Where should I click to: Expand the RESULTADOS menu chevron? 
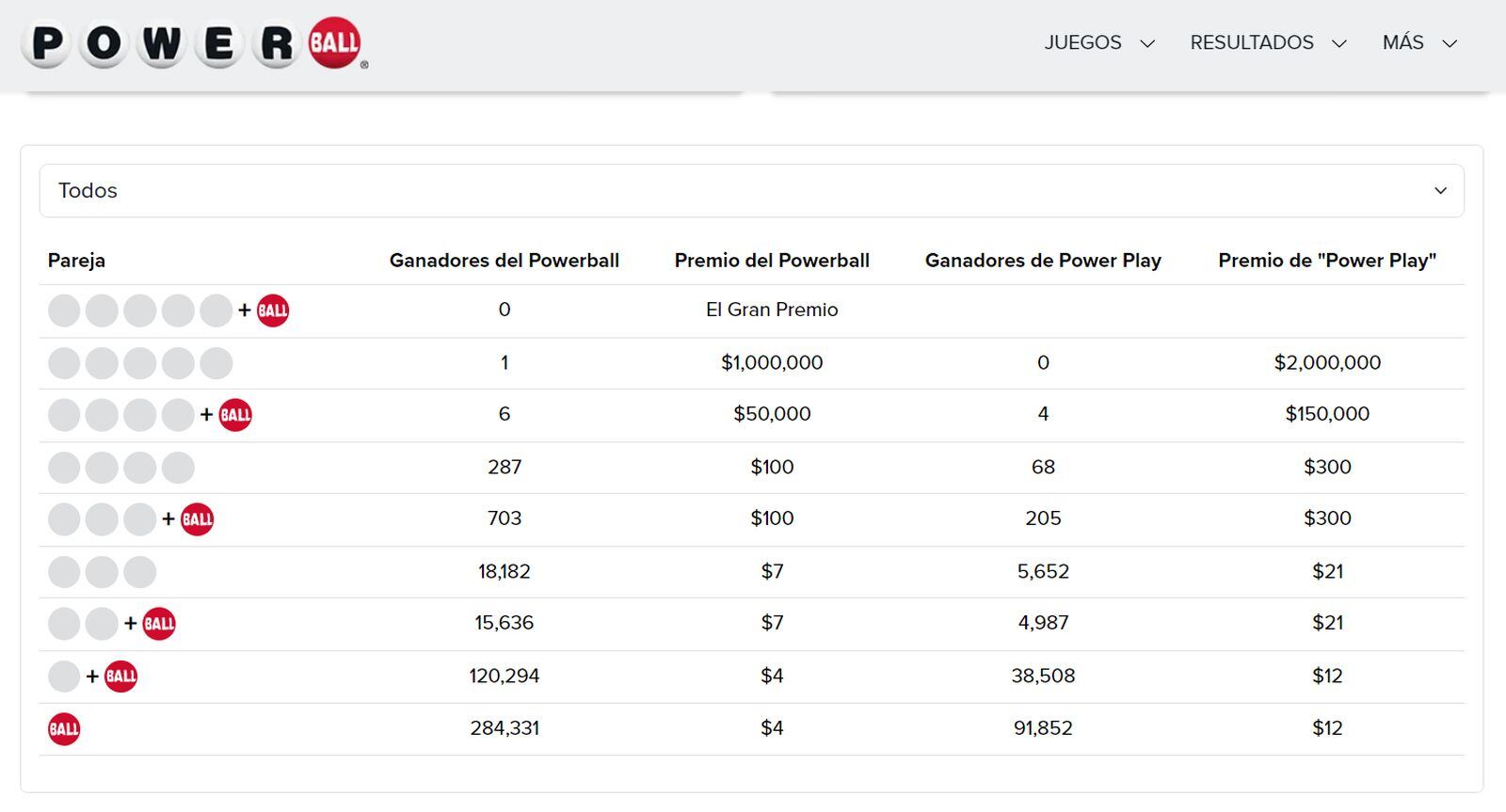coord(1341,43)
